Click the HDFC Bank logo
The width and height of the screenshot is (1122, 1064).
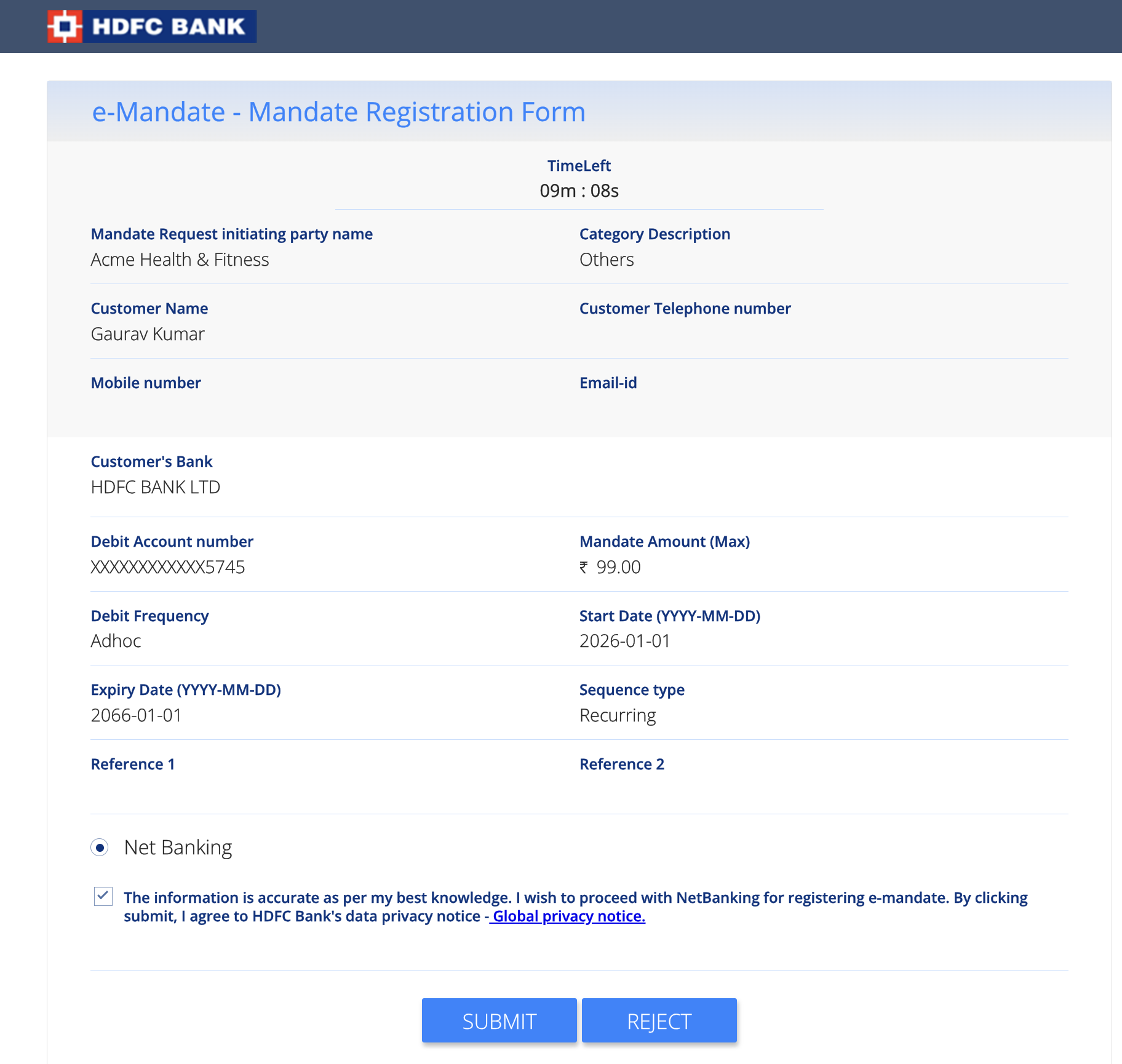(x=151, y=26)
